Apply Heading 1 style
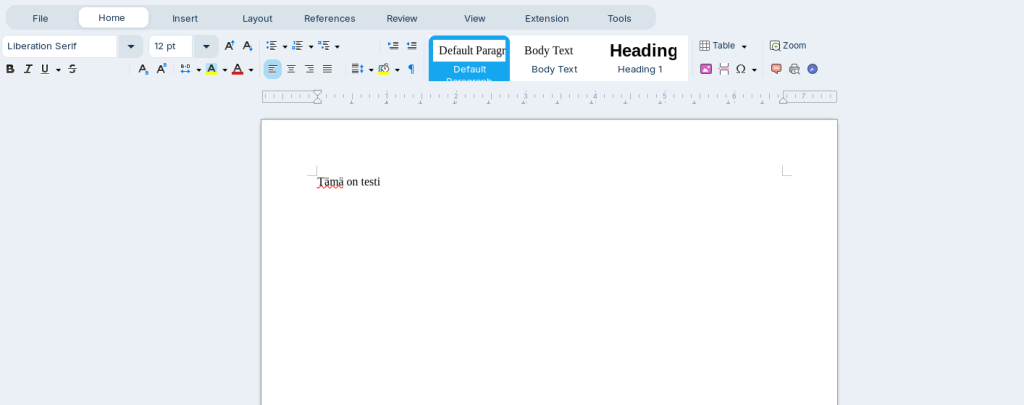 click(640, 59)
